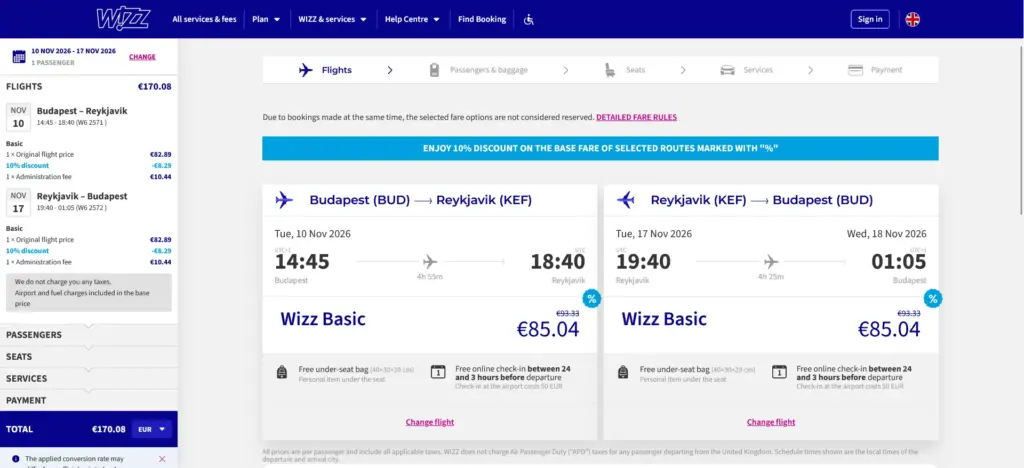
Task: Expand the SEATS sidebar section
Action: pyautogui.click(x=89, y=357)
